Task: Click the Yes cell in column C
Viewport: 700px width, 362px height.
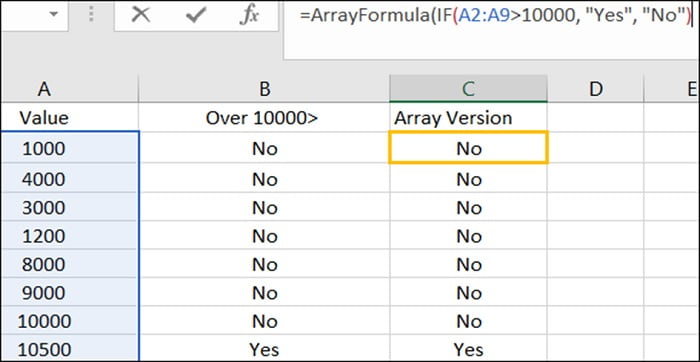Action: 468,349
